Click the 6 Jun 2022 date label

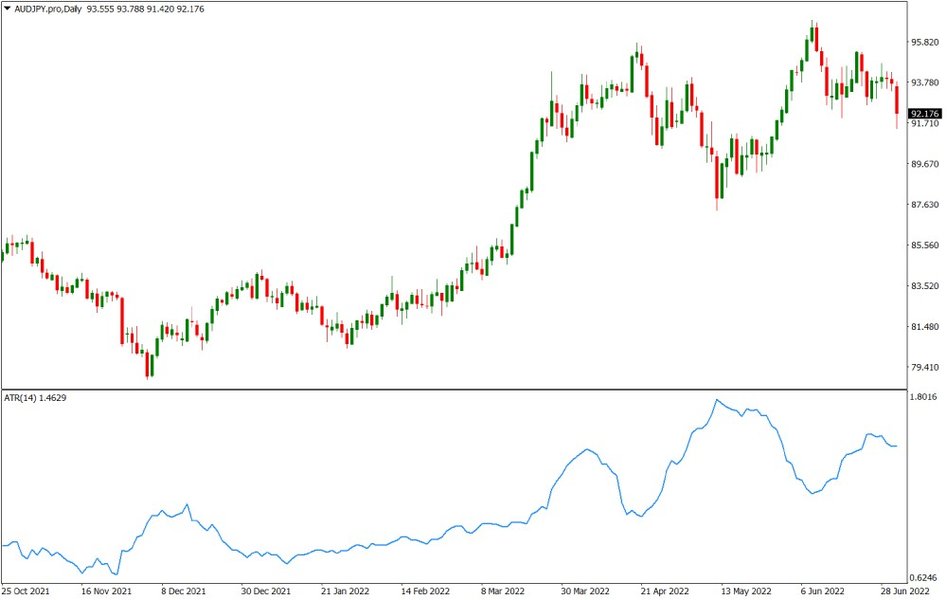[823, 590]
